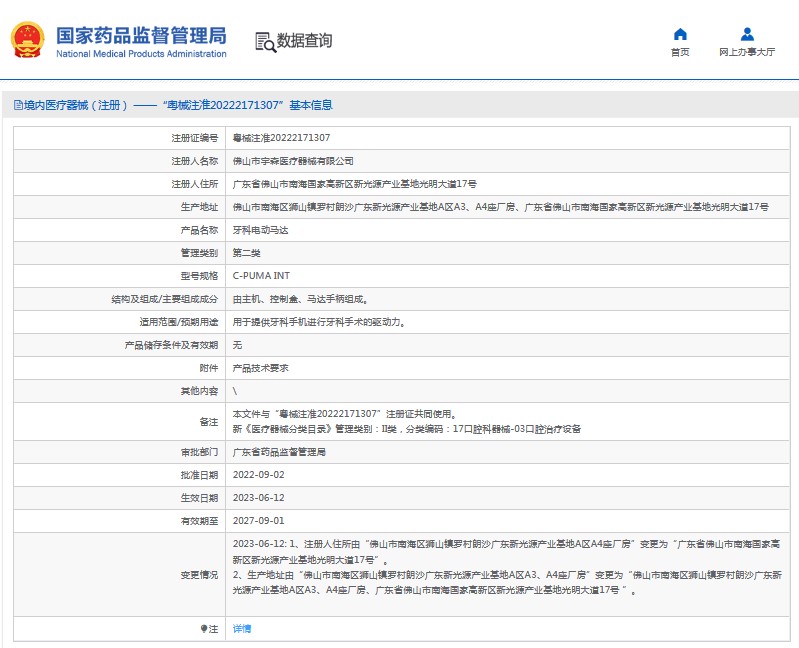Select the 生效日期 label cell
This screenshot has height=648, width=799.
click(x=120, y=498)
